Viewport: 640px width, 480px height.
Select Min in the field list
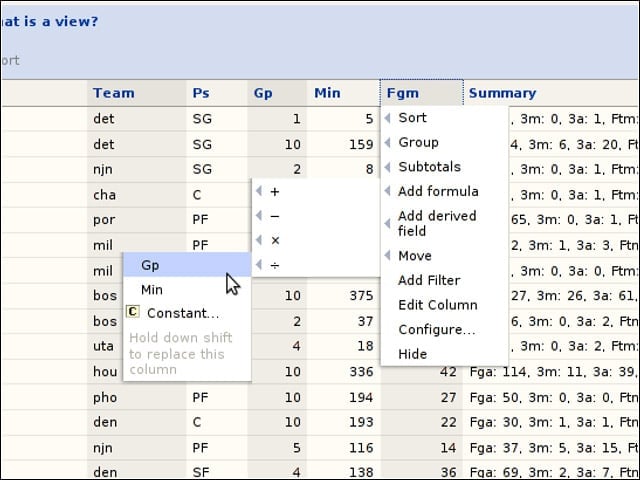187,290
